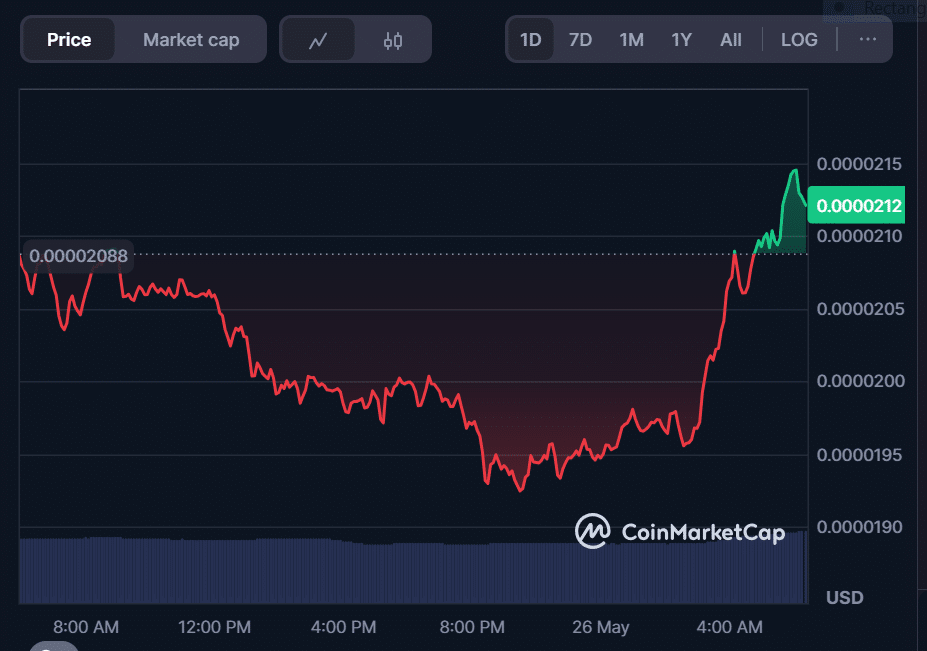Select the All time range
This screenshot has width=927, height=651.
[x=731, y=40]
